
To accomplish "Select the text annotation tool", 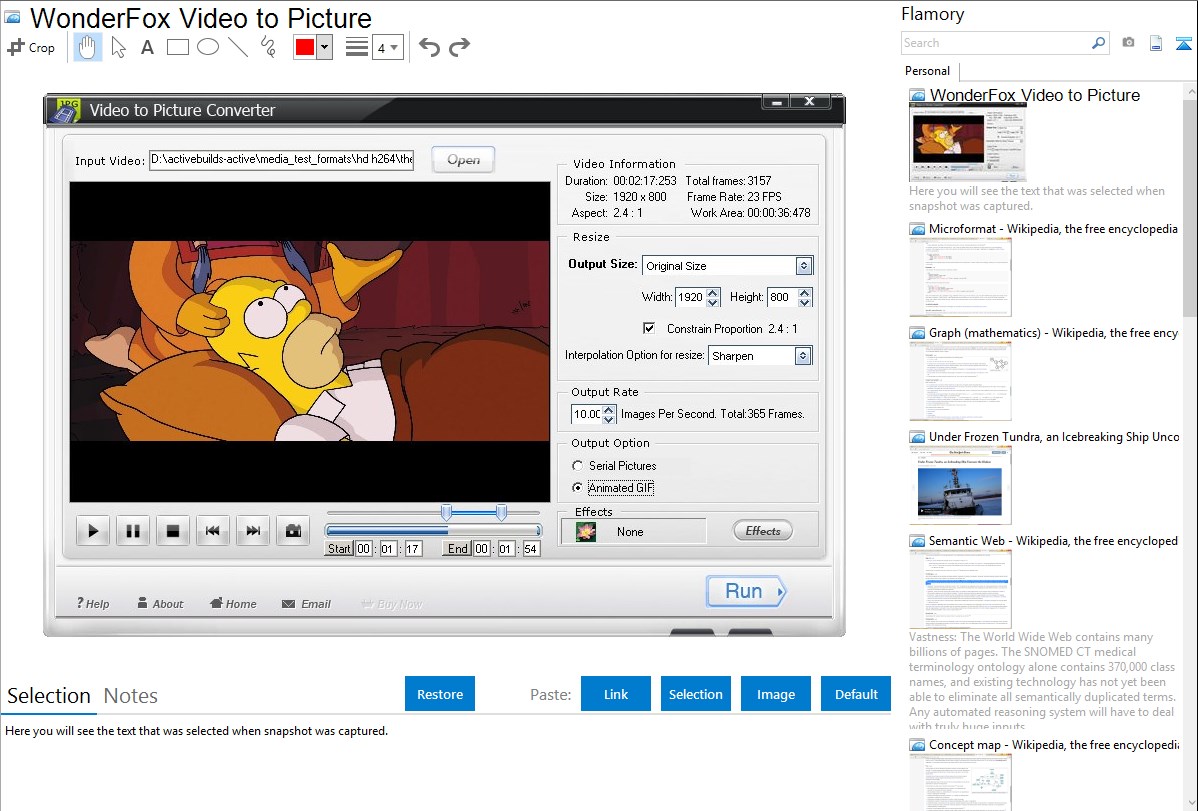I will tap(147, 47).
